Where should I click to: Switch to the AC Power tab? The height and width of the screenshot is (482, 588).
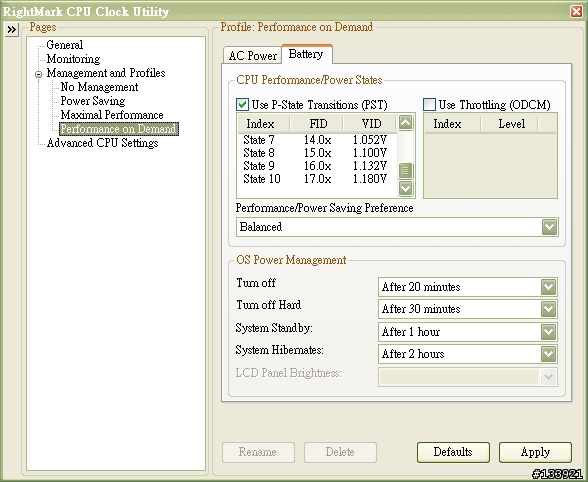(252, 56)
